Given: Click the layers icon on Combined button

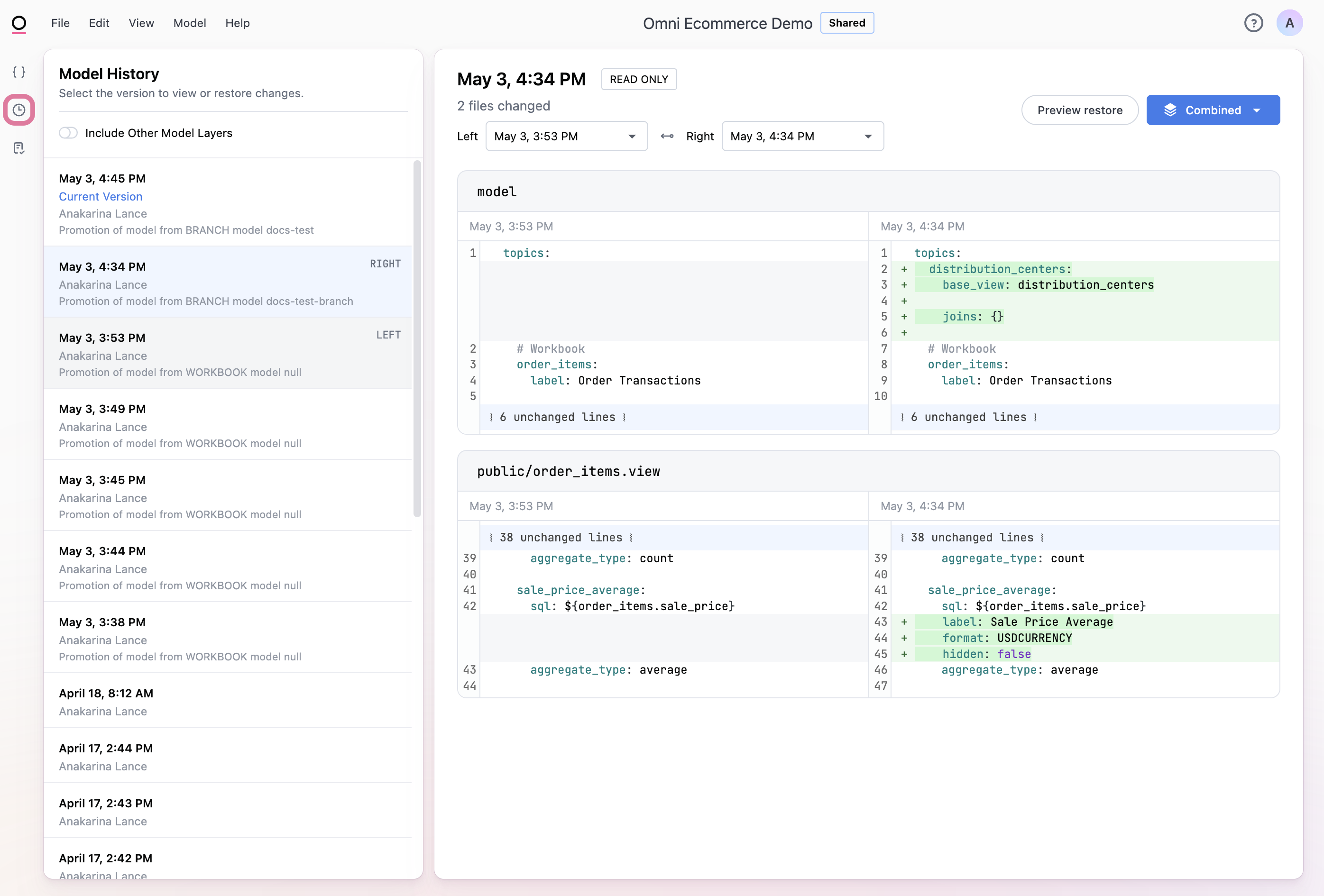Looking at the screenshot, I should point(1170,110).
